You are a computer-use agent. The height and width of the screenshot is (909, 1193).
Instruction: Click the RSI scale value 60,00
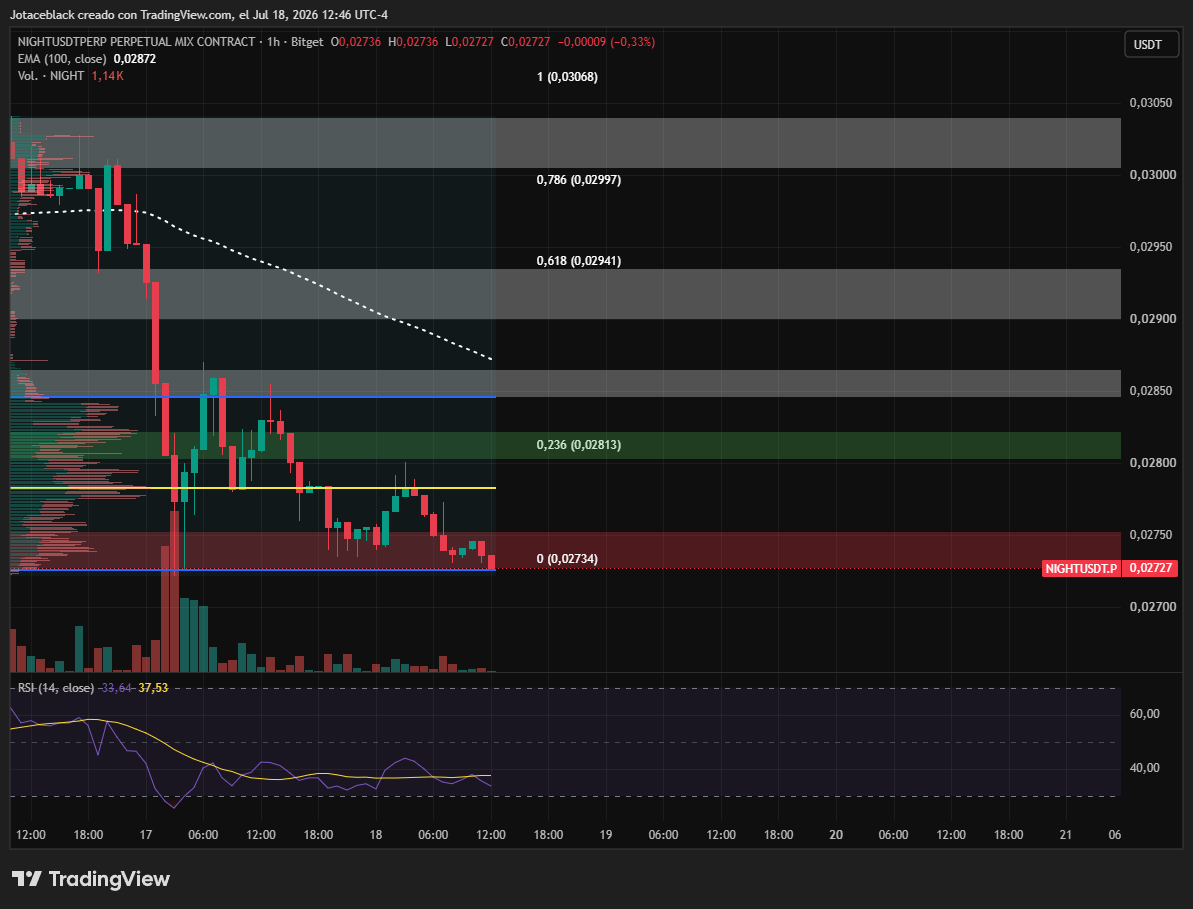click(x=1144, y=714)
